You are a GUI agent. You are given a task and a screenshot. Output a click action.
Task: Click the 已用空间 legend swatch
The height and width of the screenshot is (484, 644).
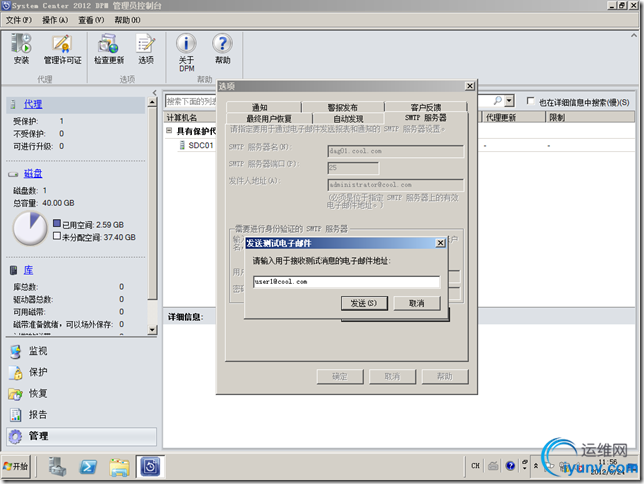(x=57, y=223)
